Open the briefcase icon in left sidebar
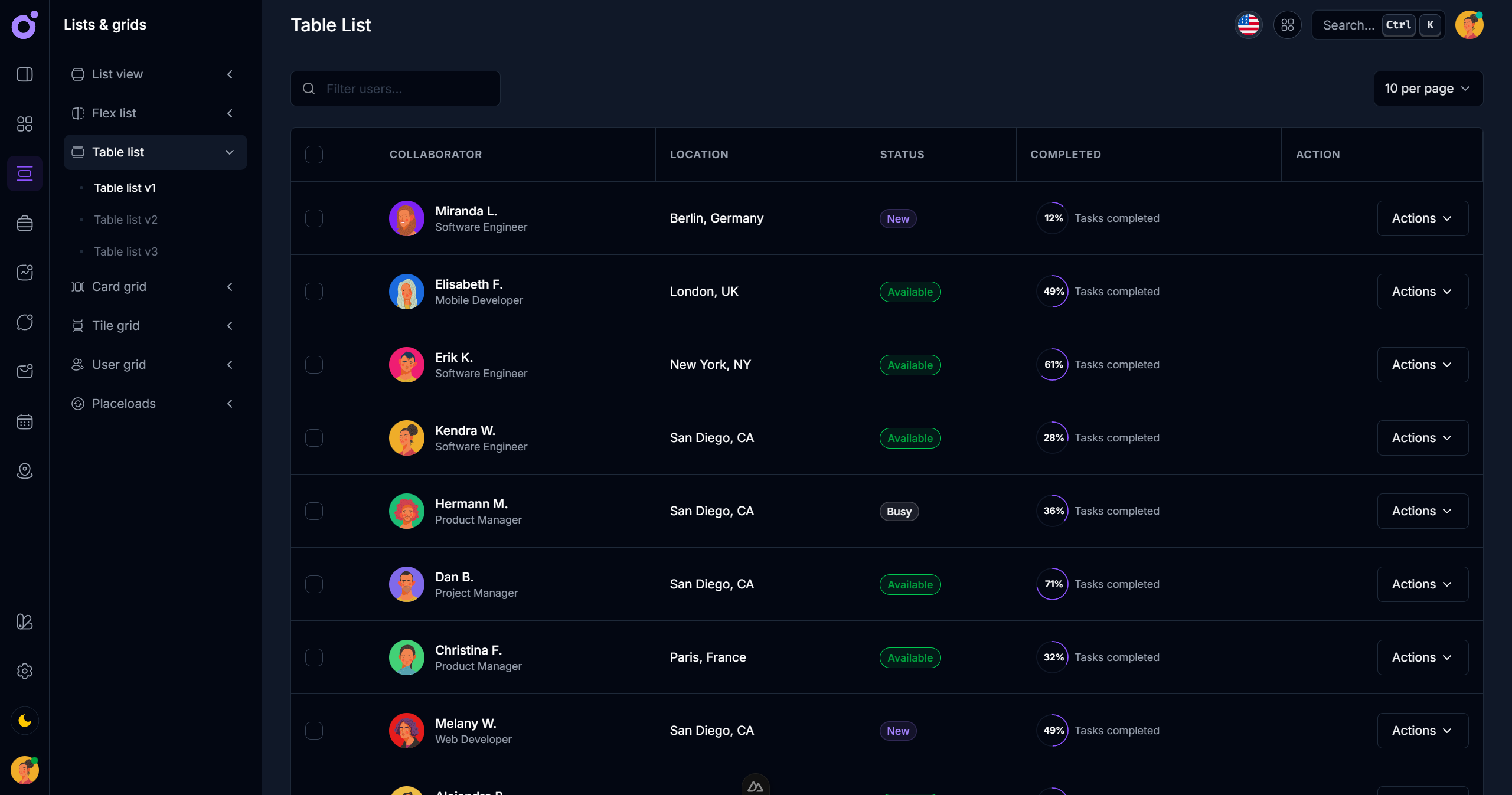 tap(25, 223)
